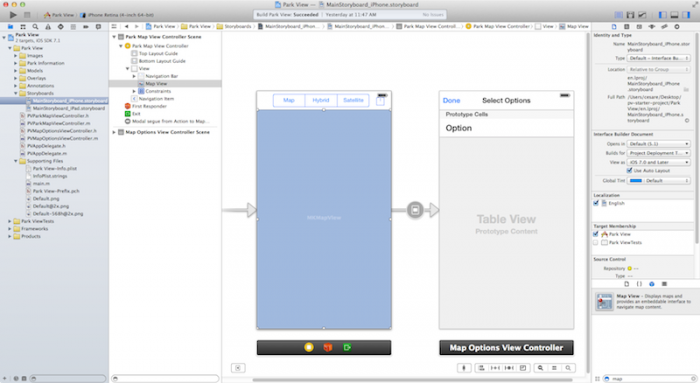Open the Type dropdown in Identity section
Screen dimensions: 700x383
point(658,58)
